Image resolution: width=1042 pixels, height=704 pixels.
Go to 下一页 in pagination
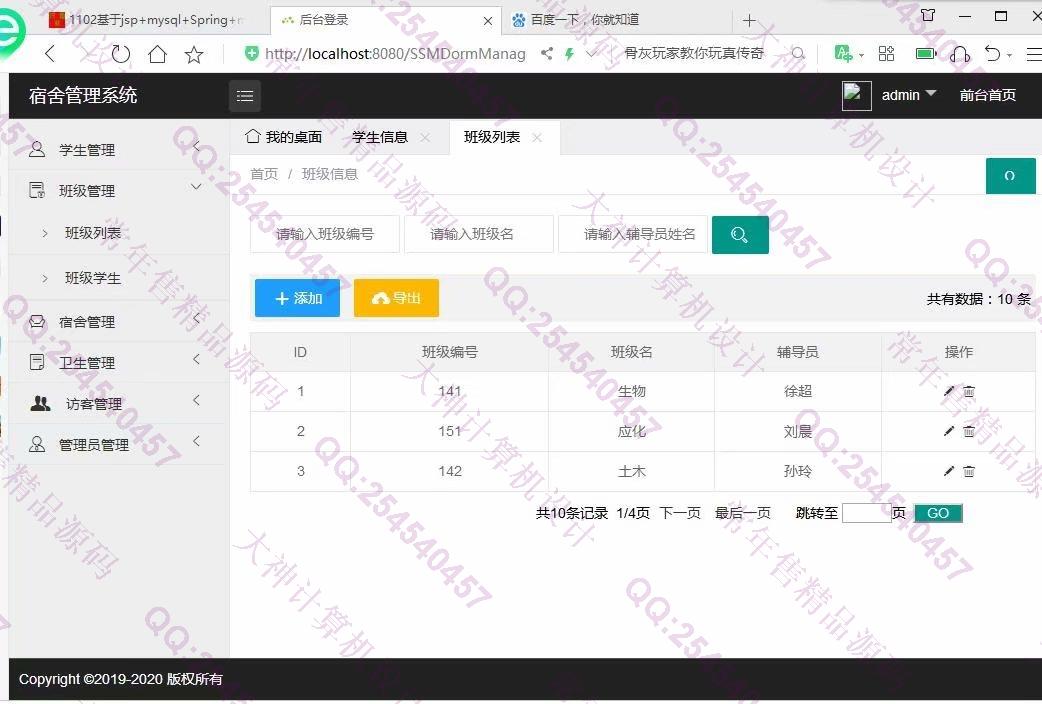coord(680,513)
